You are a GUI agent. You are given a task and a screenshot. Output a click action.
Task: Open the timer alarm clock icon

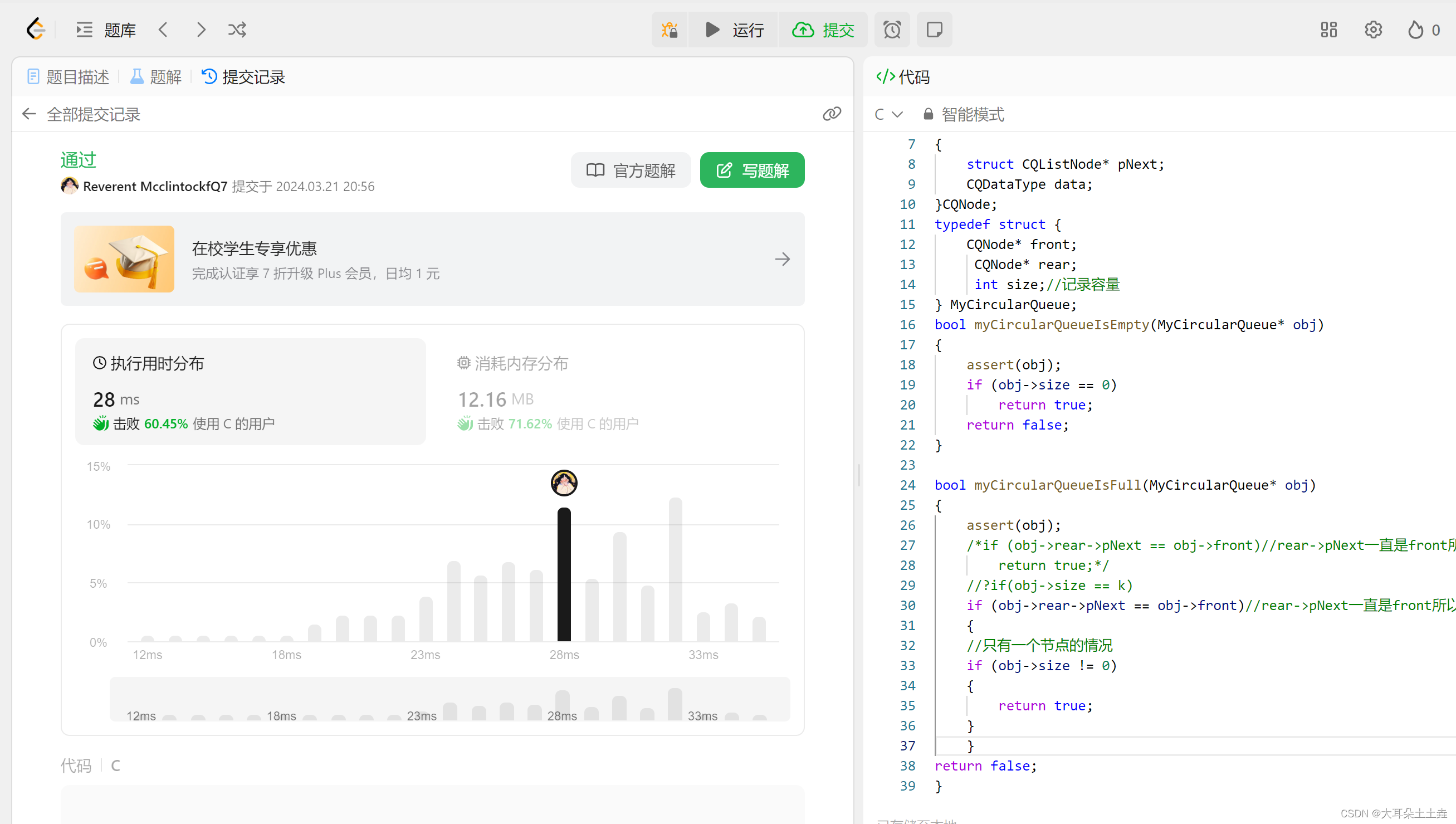point(891,30)
